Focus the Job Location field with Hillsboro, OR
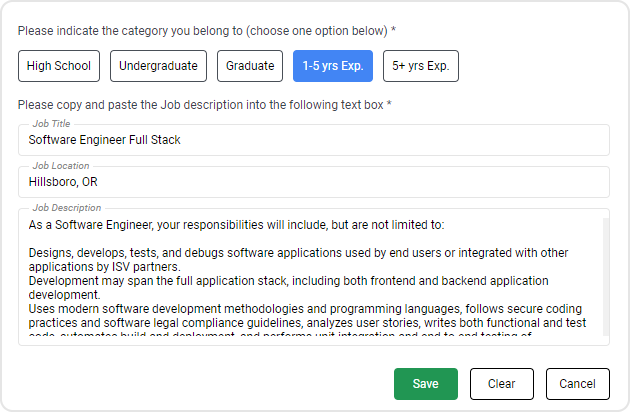The width and height of the screenshot is (630, 412). click(x=313, y=182)
